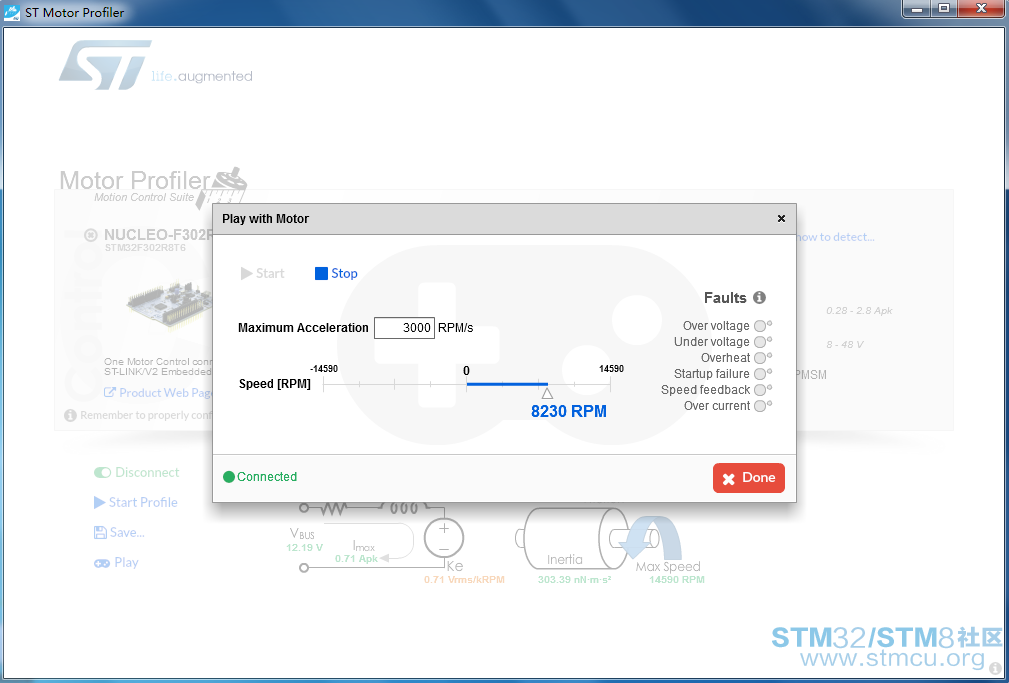Maximize the ST Motor Profiler window

tap(943, 9)
